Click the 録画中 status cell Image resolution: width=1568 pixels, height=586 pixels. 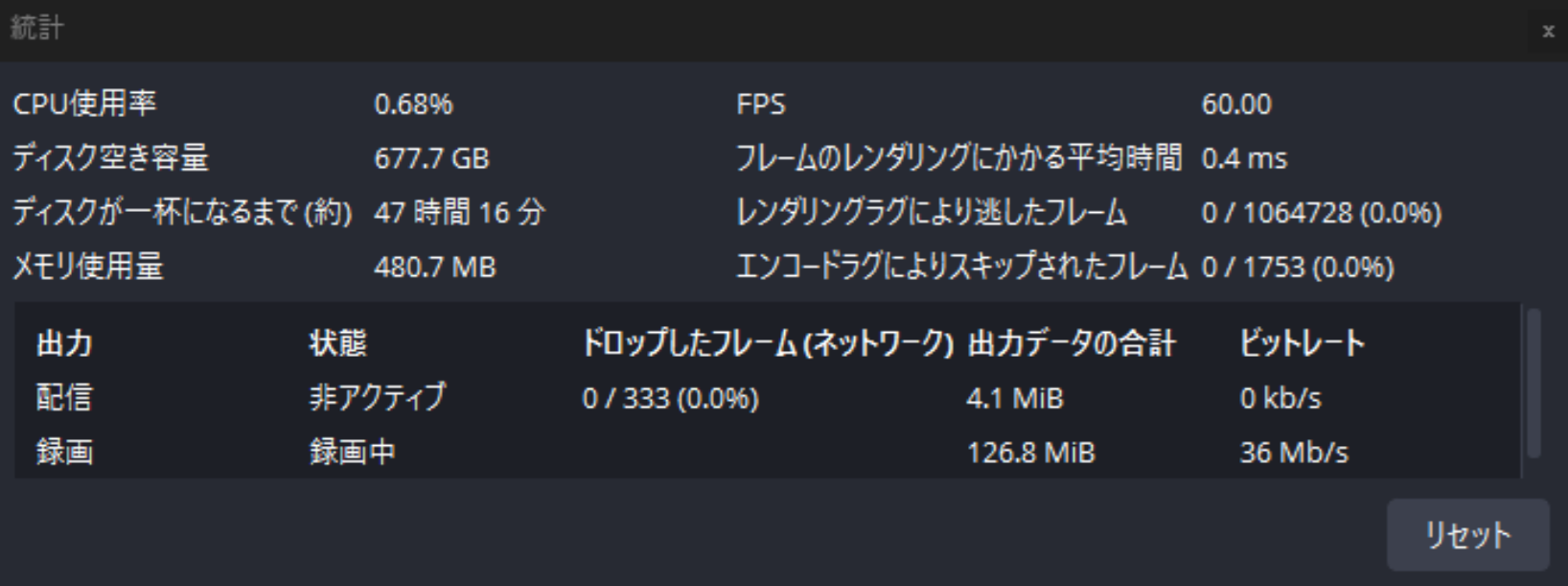352,452
